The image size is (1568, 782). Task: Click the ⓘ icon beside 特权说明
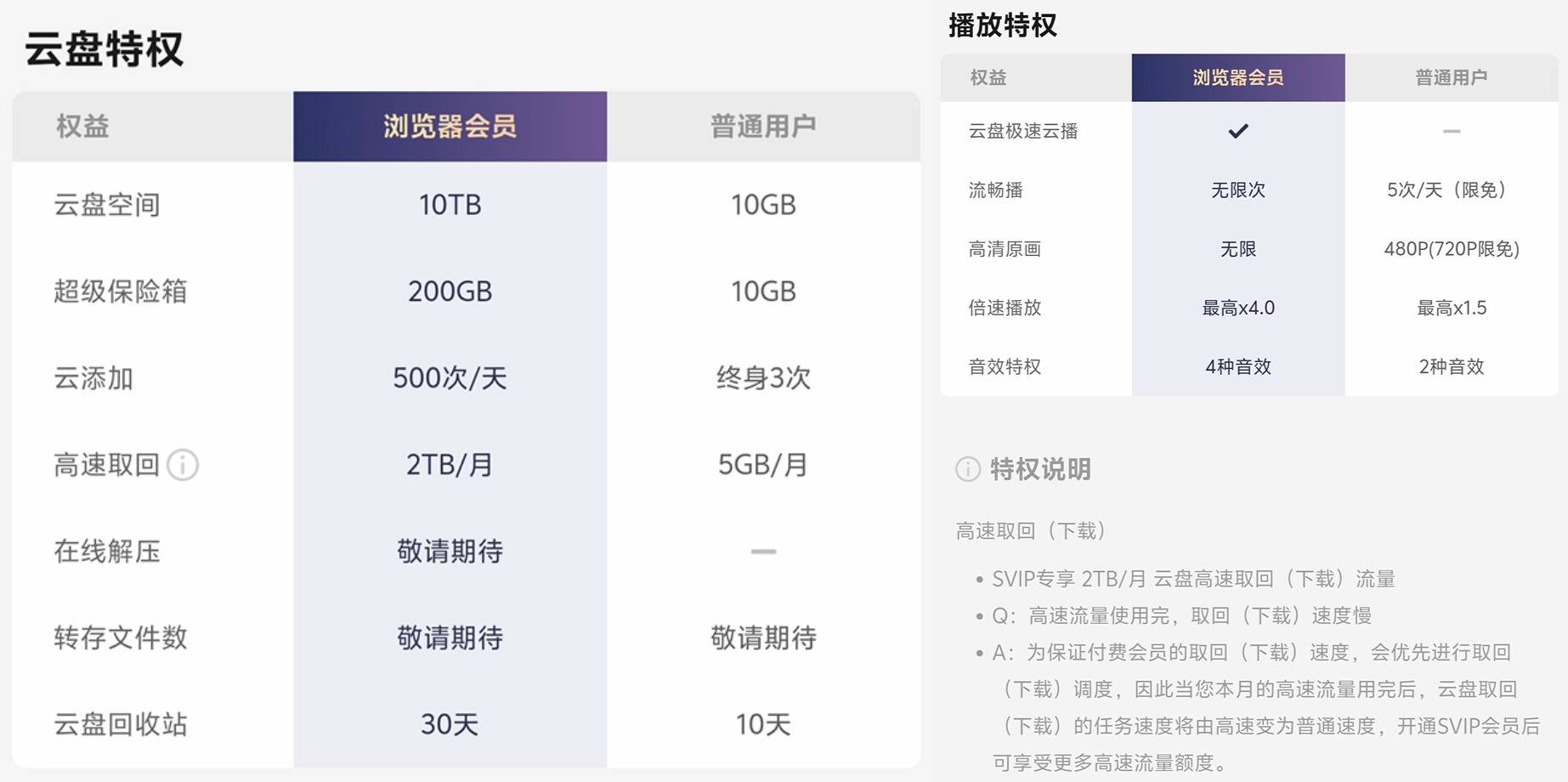(967, 468)
